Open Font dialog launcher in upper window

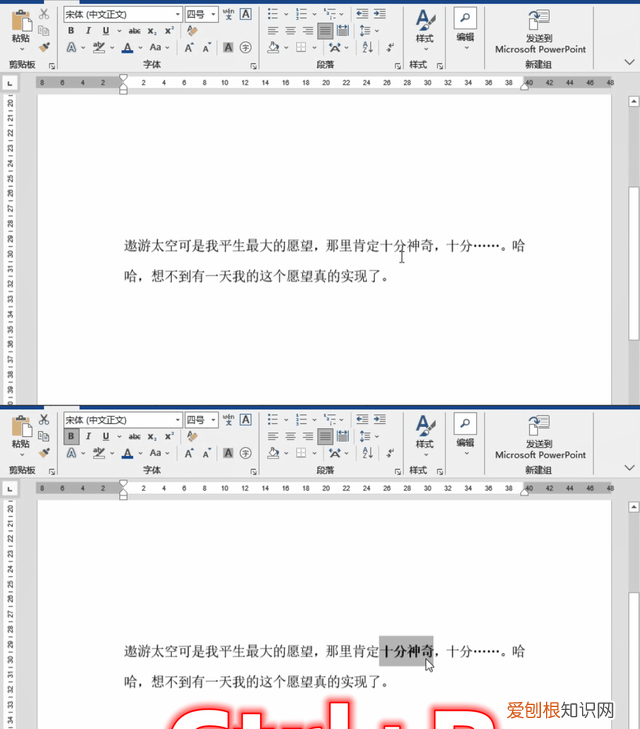(253, 66)
